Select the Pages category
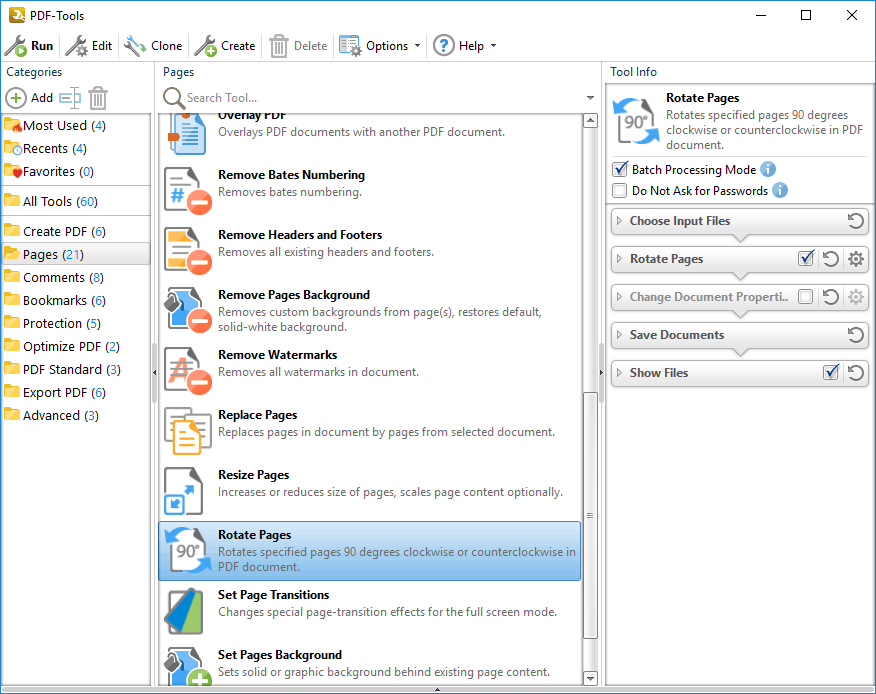The height and width of the screenshot is (694, 876). pos(76,254)
